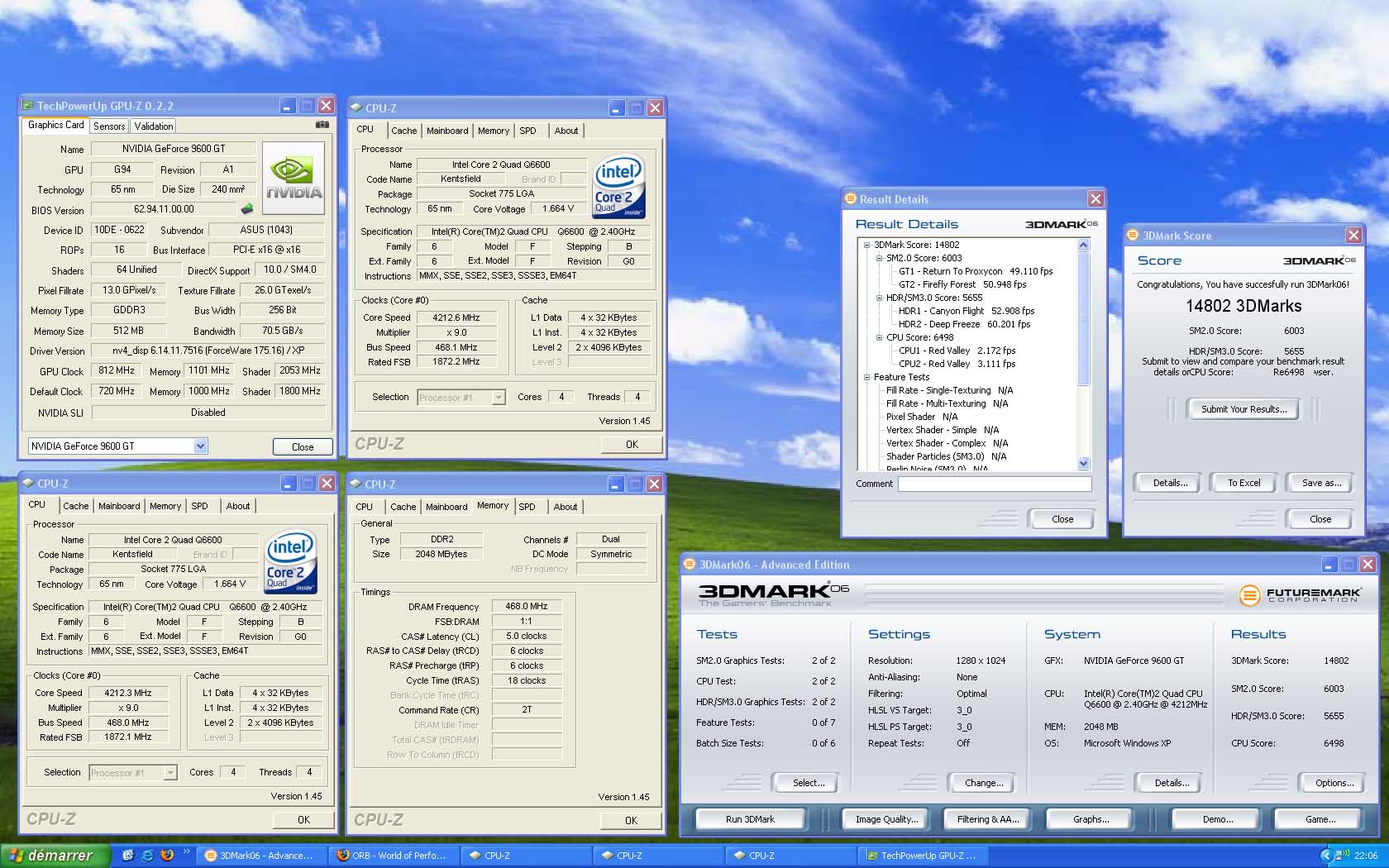This screenshot has width=1389, height=868.
Task: Select GT1 - Return To Proxycon result row
Action: 976,271
